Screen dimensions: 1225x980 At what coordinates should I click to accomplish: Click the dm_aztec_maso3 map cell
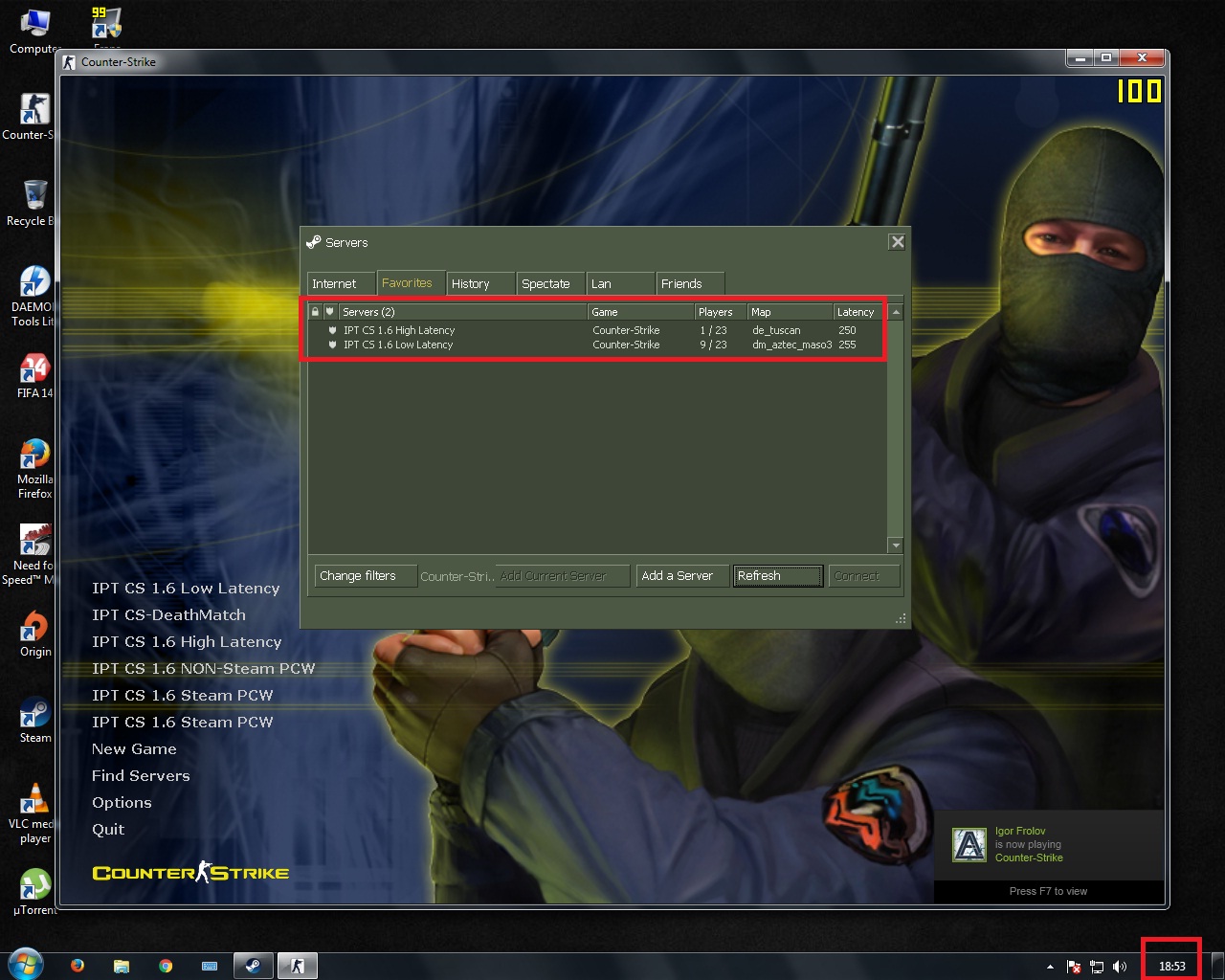point(791,345)
